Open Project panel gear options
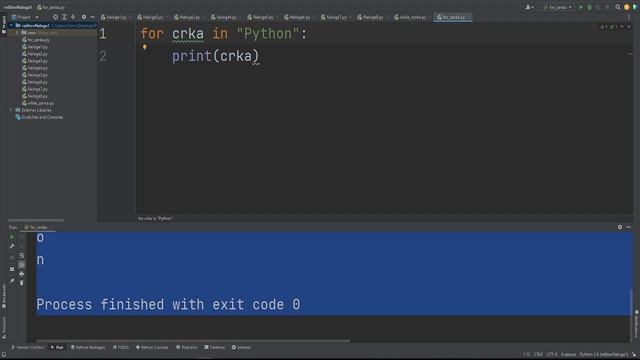The width and height of the screenshot is (640, 360). coord(84,17)
